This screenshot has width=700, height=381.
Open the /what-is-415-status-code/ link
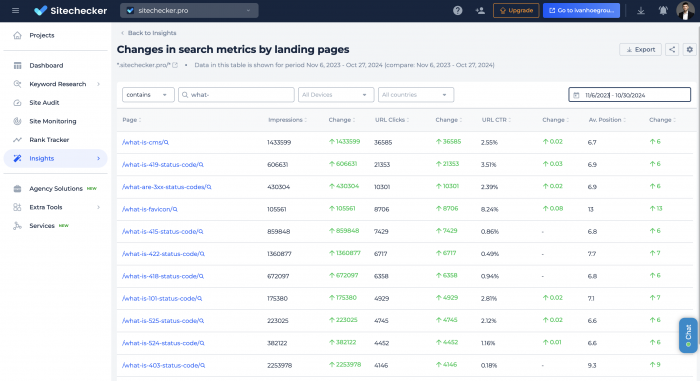(160, 232)
